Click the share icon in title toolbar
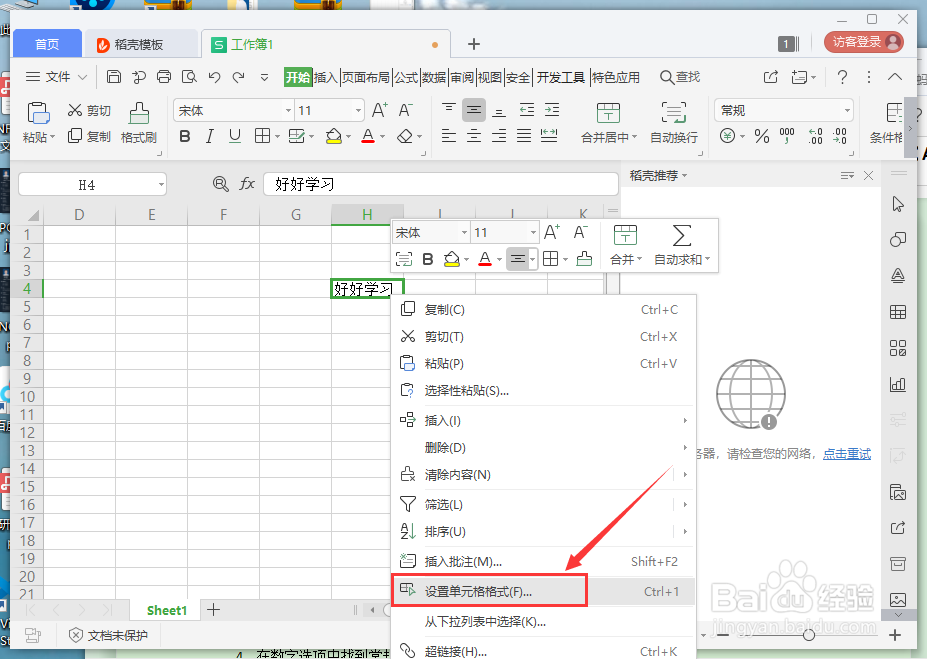The width and height of the screenshot is (927, 659). (771, 77)
